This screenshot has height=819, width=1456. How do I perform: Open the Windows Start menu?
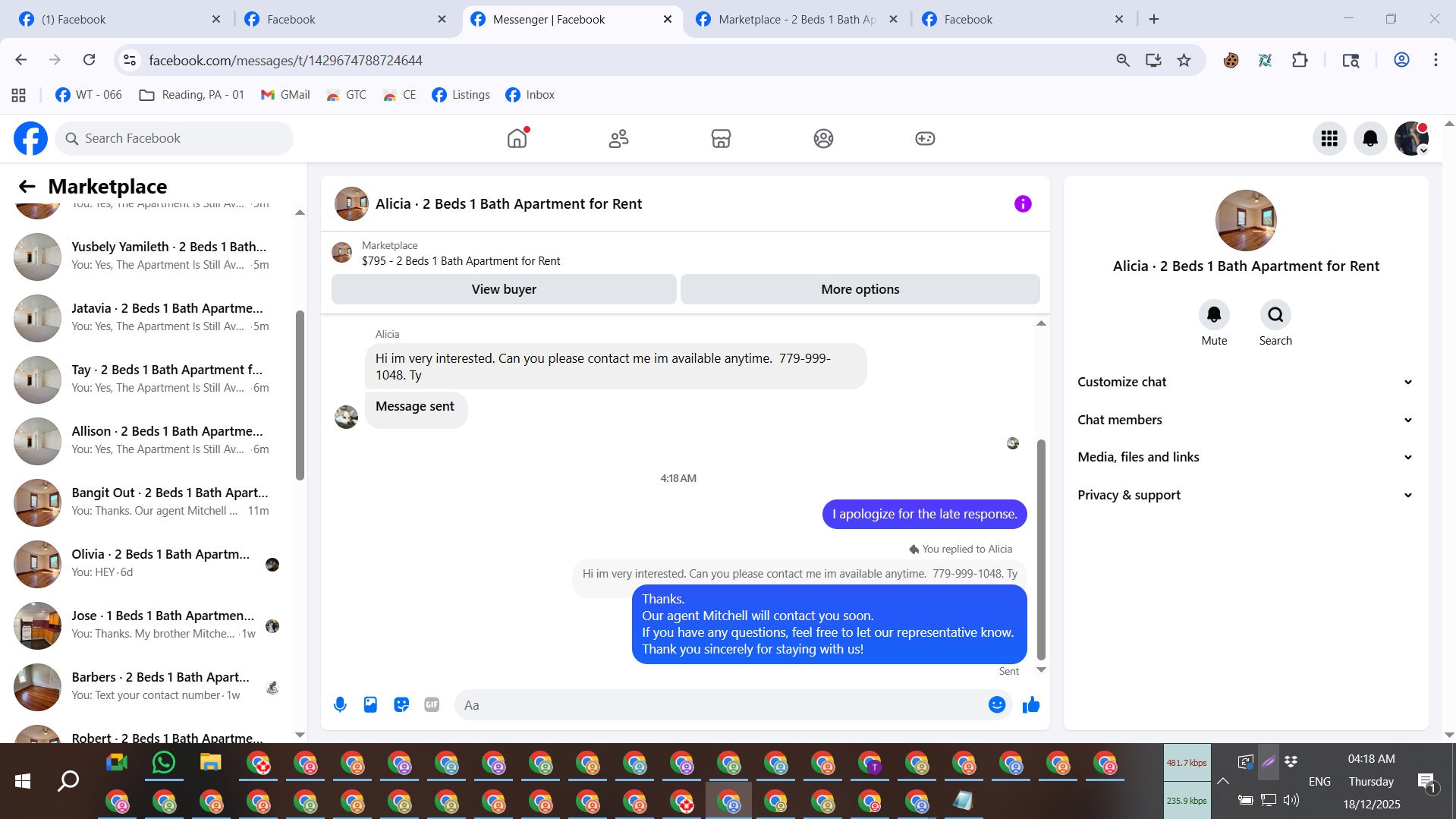pyautogui.click(x=23, y=781)
